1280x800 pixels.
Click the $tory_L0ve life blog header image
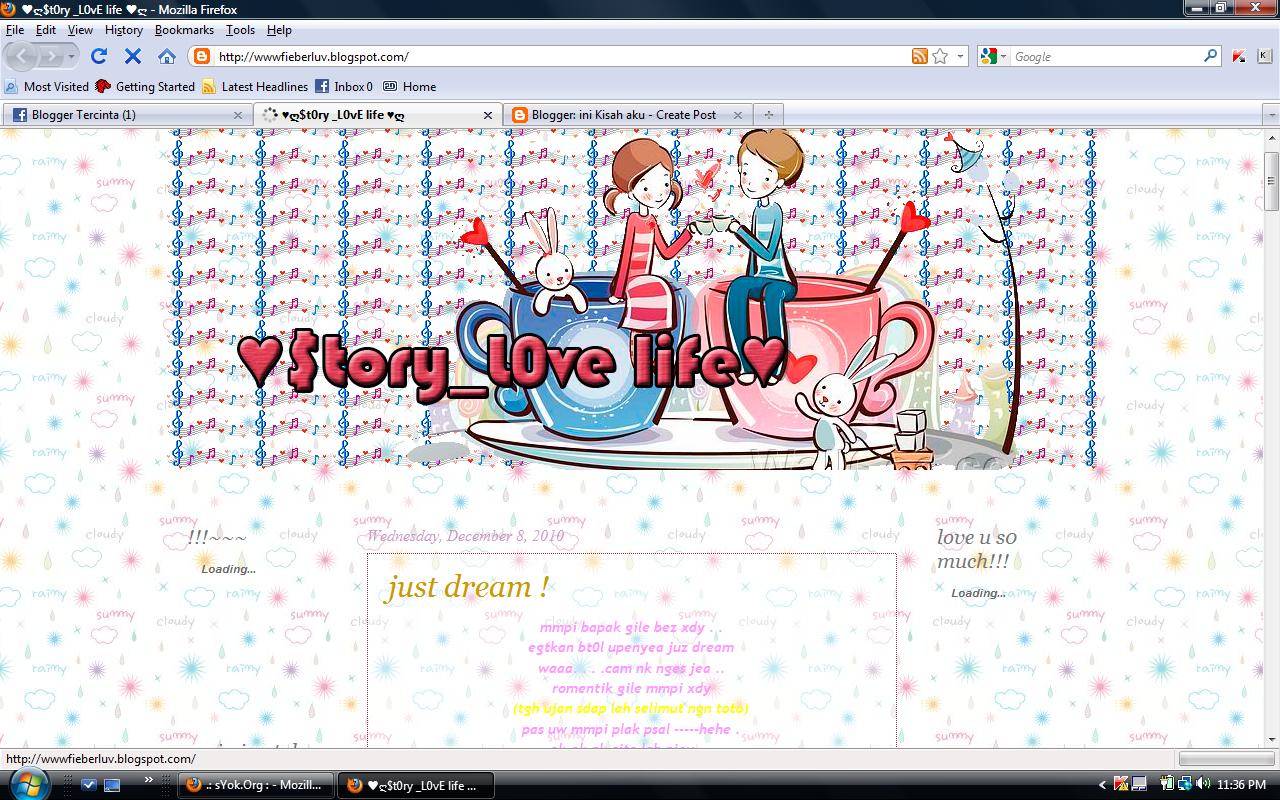(x=633, y=298)
